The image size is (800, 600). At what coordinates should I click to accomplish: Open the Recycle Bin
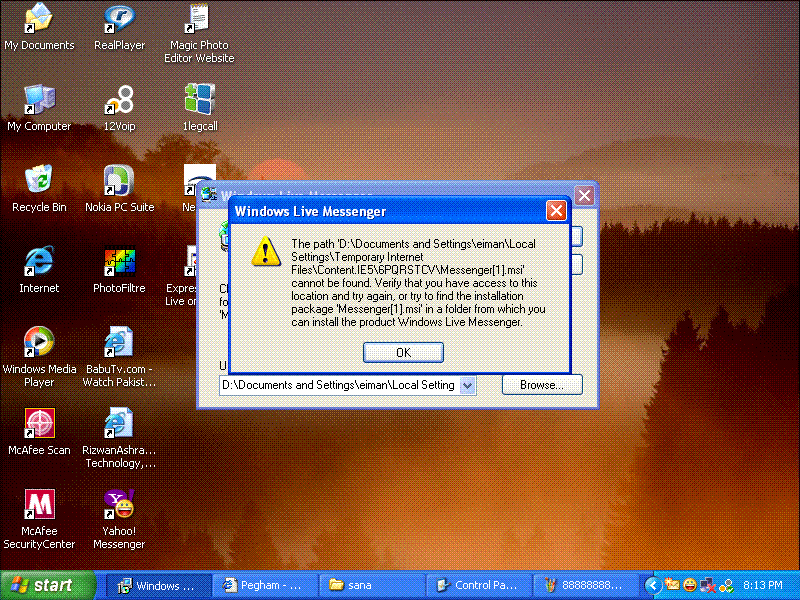(x=39, y=181)
